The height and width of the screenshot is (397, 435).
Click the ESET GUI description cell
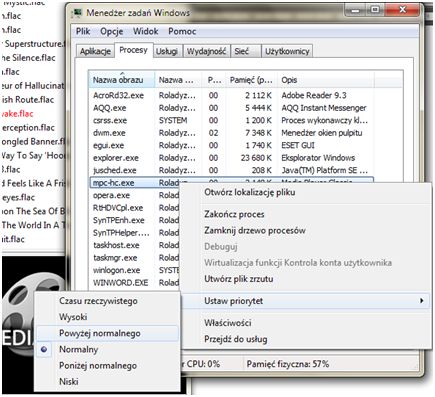[298, 146]
